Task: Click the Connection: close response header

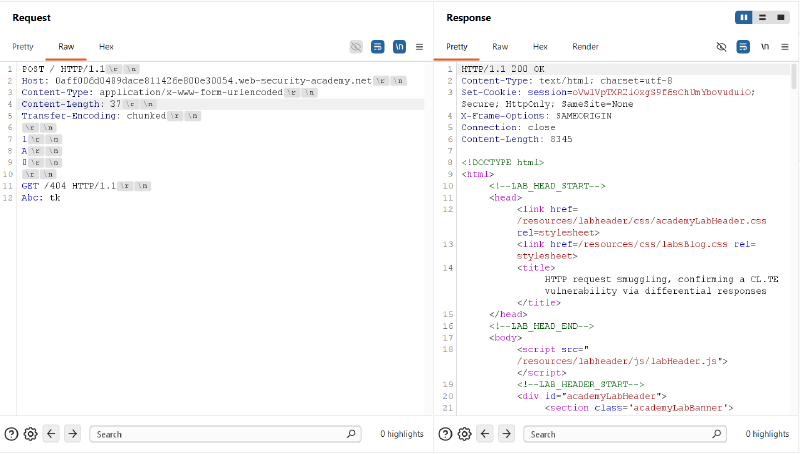Action: (508, 128)
